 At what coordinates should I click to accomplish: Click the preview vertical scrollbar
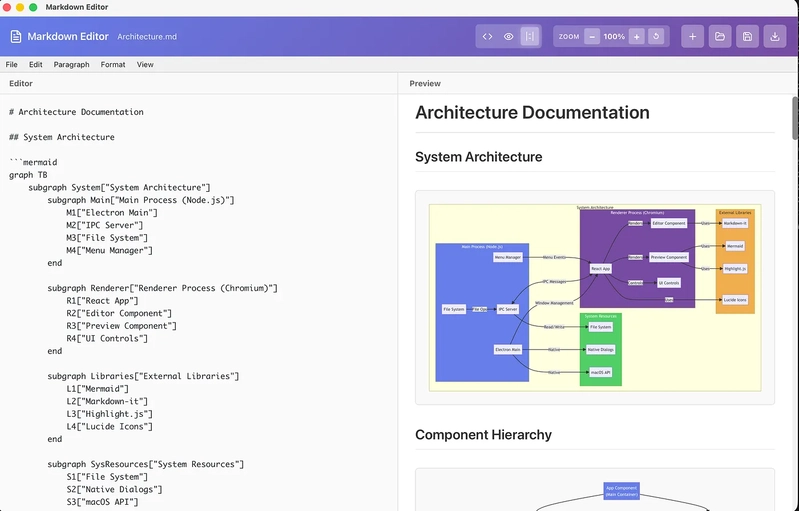[795, 118]
